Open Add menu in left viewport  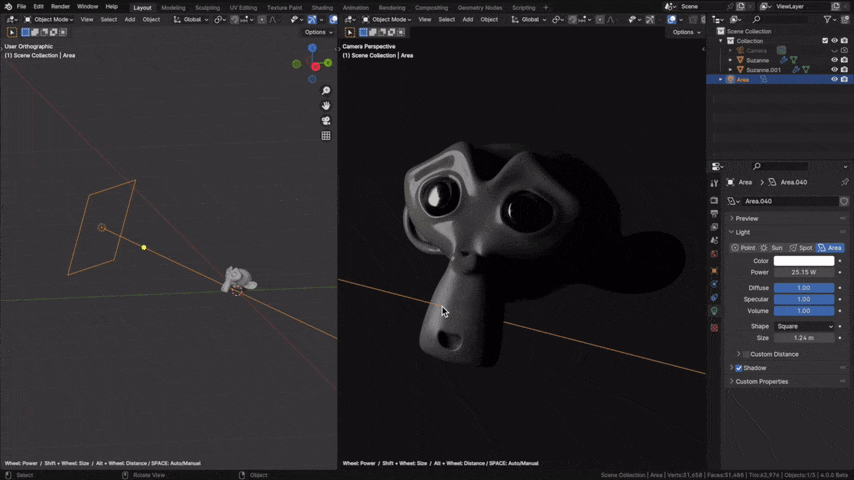130,20
